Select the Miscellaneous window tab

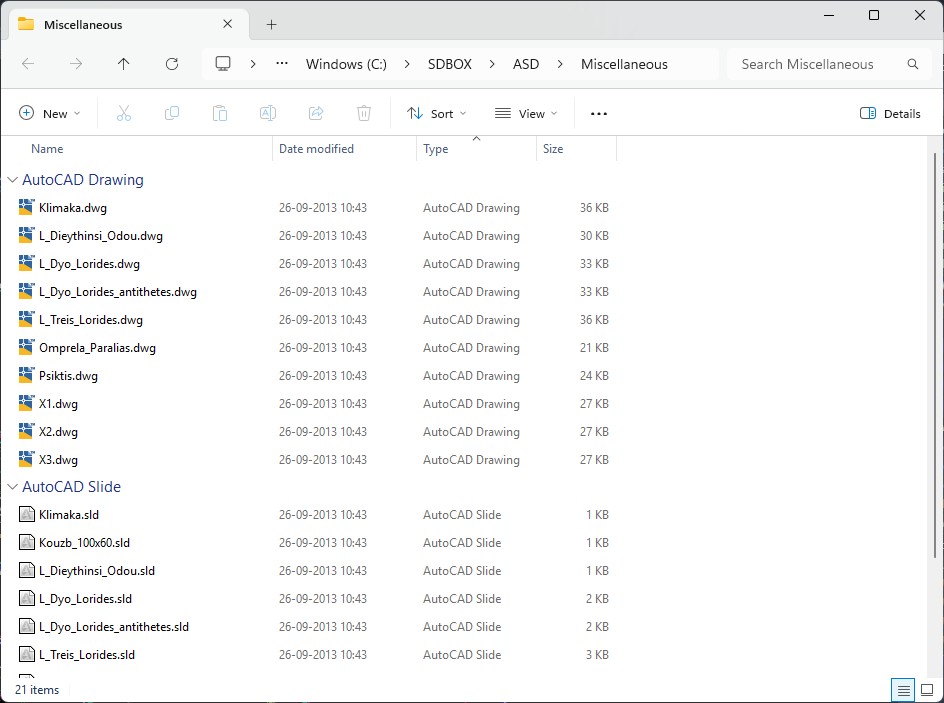(x=126, y=25)
